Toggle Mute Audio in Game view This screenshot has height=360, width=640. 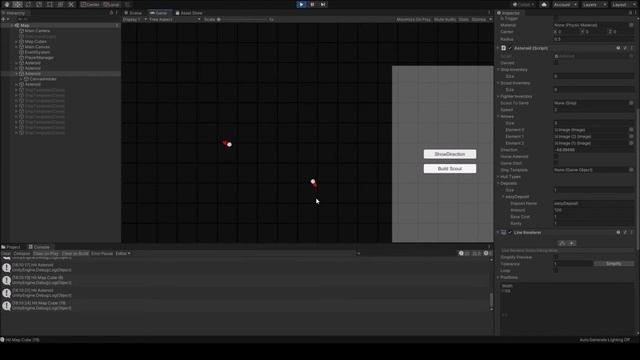coord(445,19)
